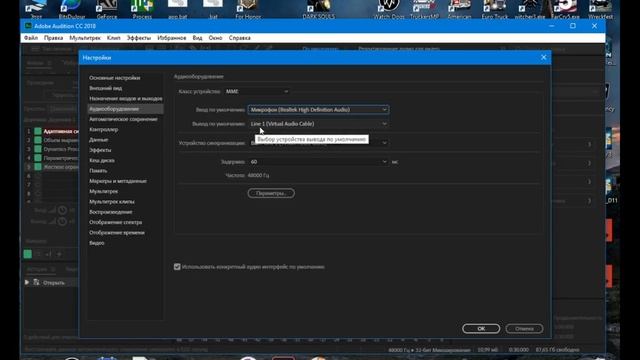This screenshot has width=640, height=360.
Task: Open the Клип menu
Action: [x=113, y=38]
